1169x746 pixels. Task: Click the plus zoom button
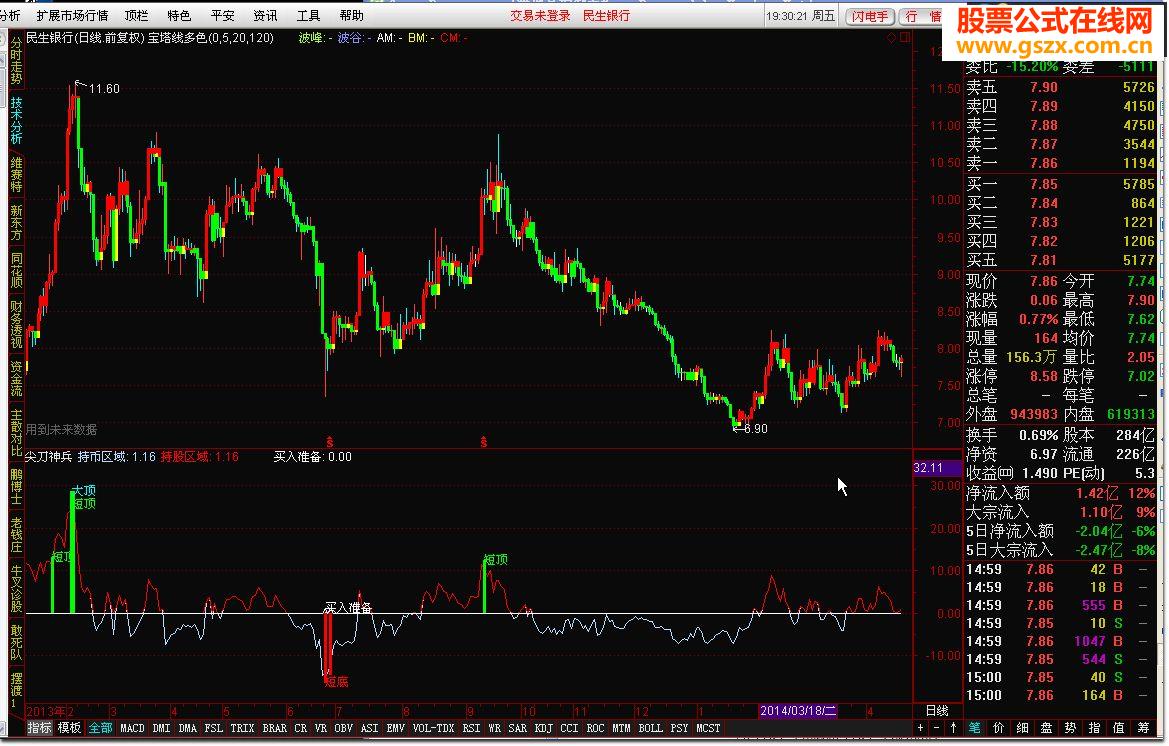[x=921, y=727]
